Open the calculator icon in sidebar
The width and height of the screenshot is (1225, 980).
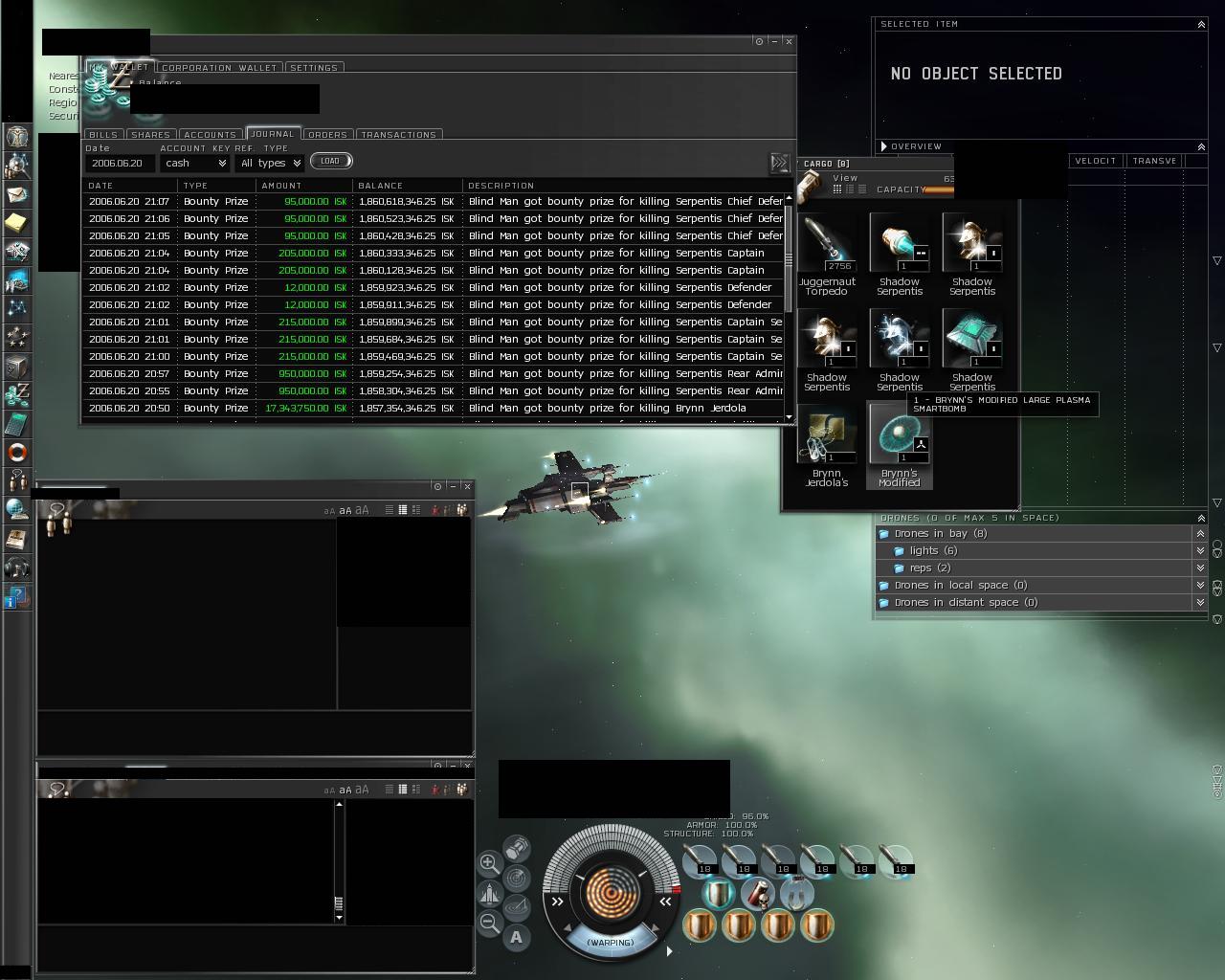click(17, 424)
